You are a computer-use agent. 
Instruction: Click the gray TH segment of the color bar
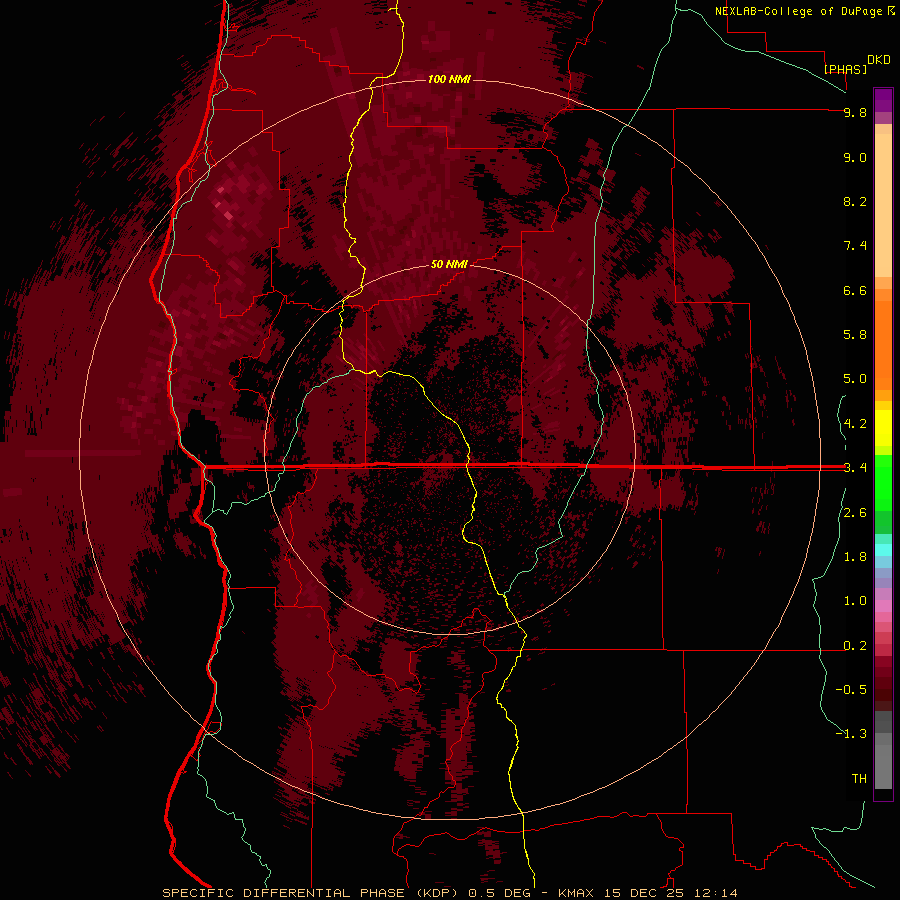(x=883, y=767)
